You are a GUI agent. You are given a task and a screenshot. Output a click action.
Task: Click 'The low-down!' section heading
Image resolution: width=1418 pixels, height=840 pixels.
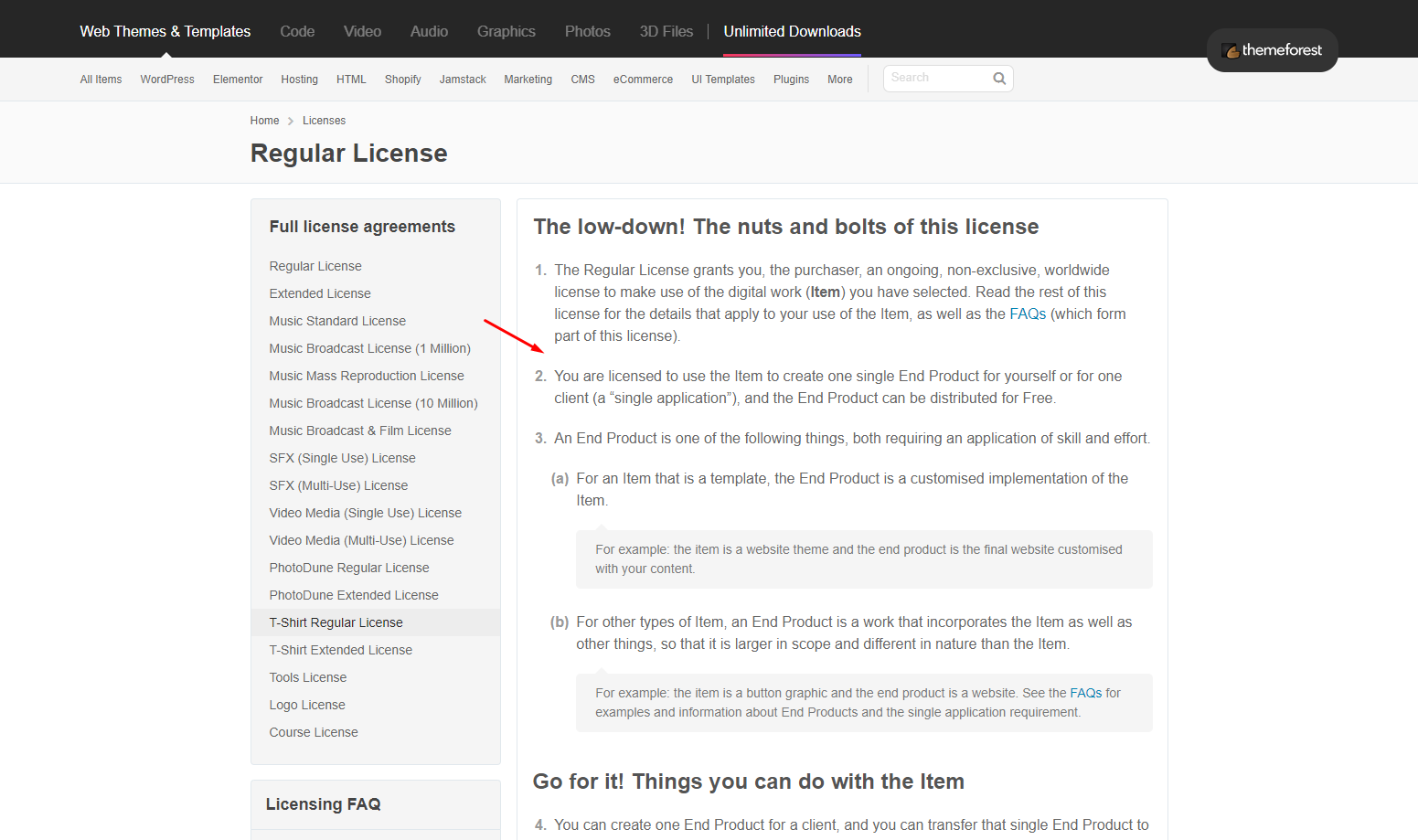(x=786, y=227)
